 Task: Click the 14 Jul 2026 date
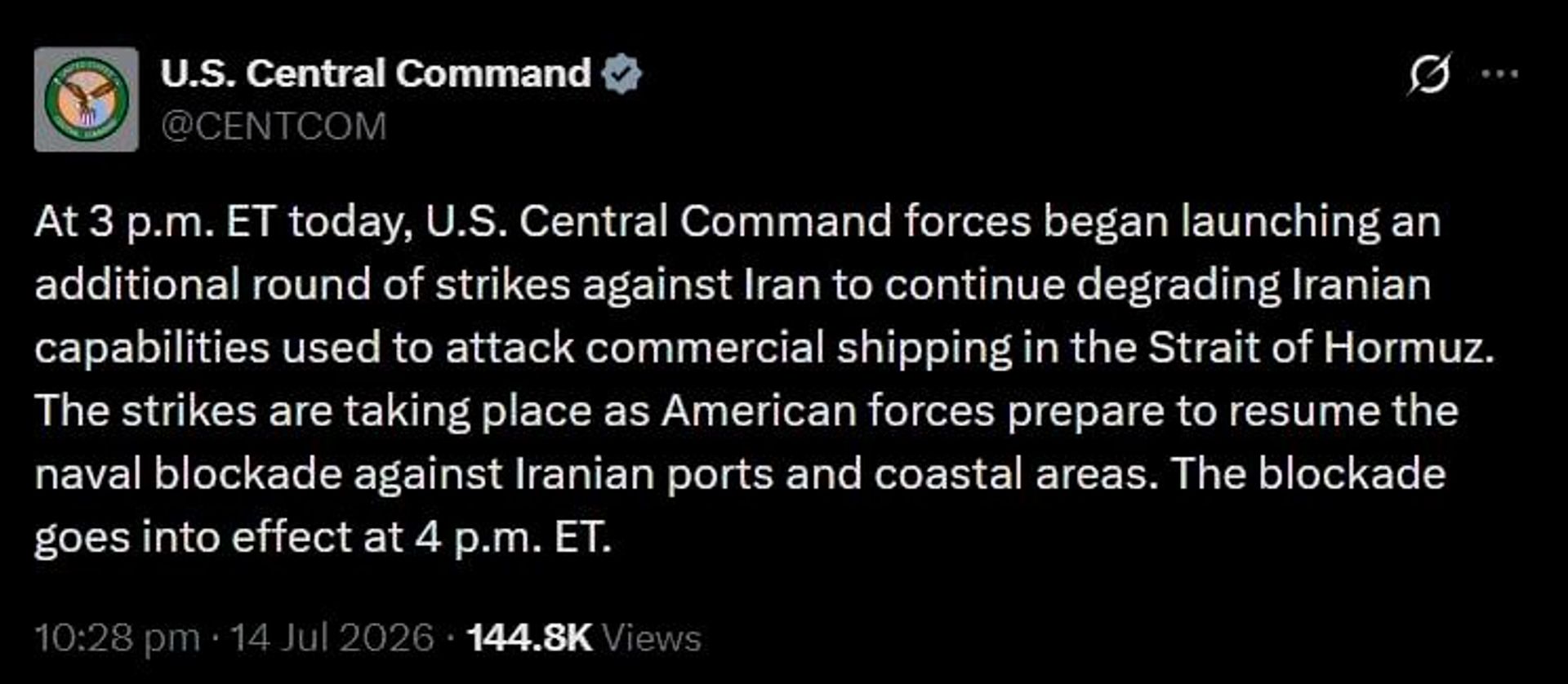click(332, 637)
